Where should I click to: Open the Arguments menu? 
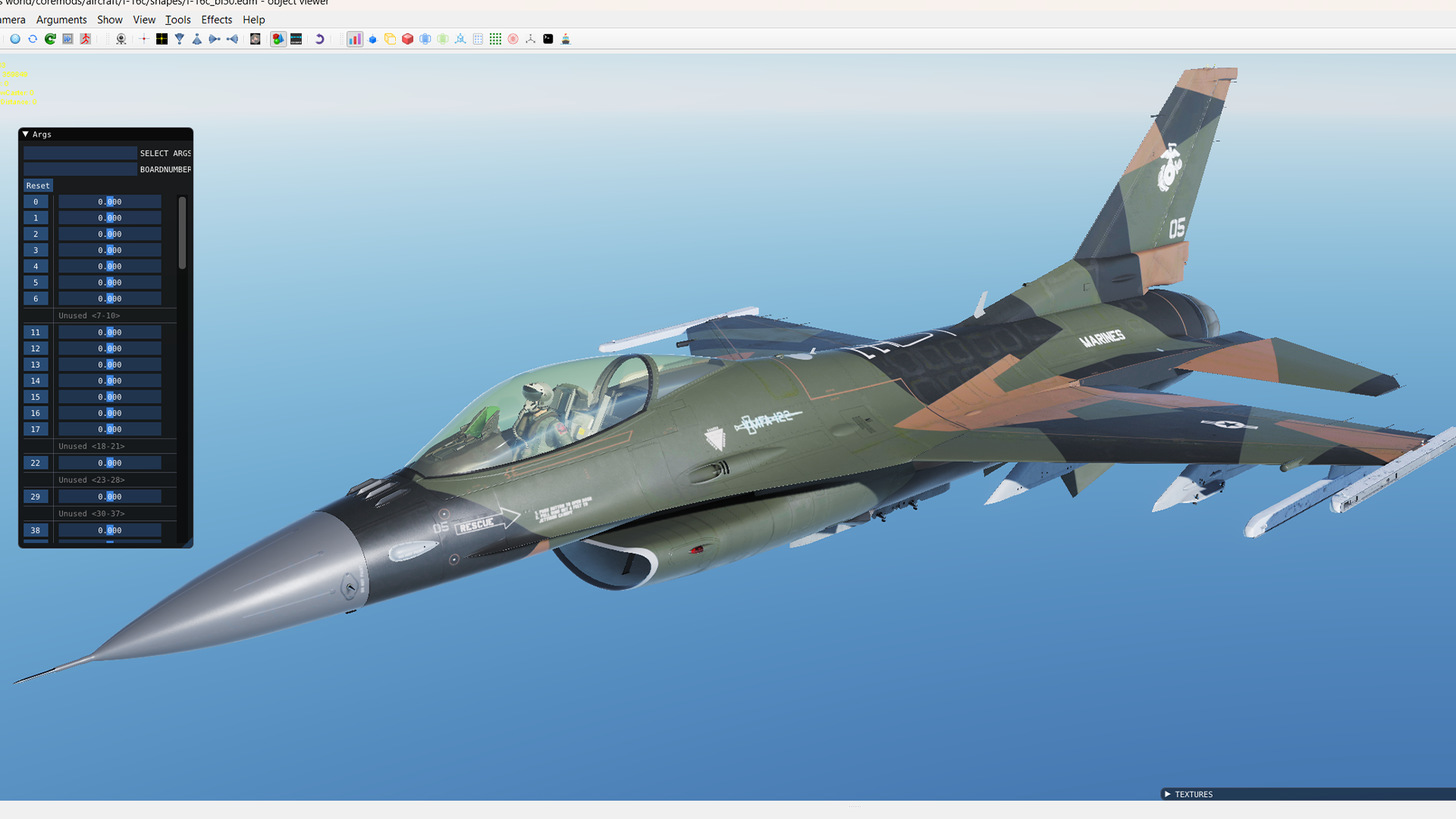coord(61,20)
